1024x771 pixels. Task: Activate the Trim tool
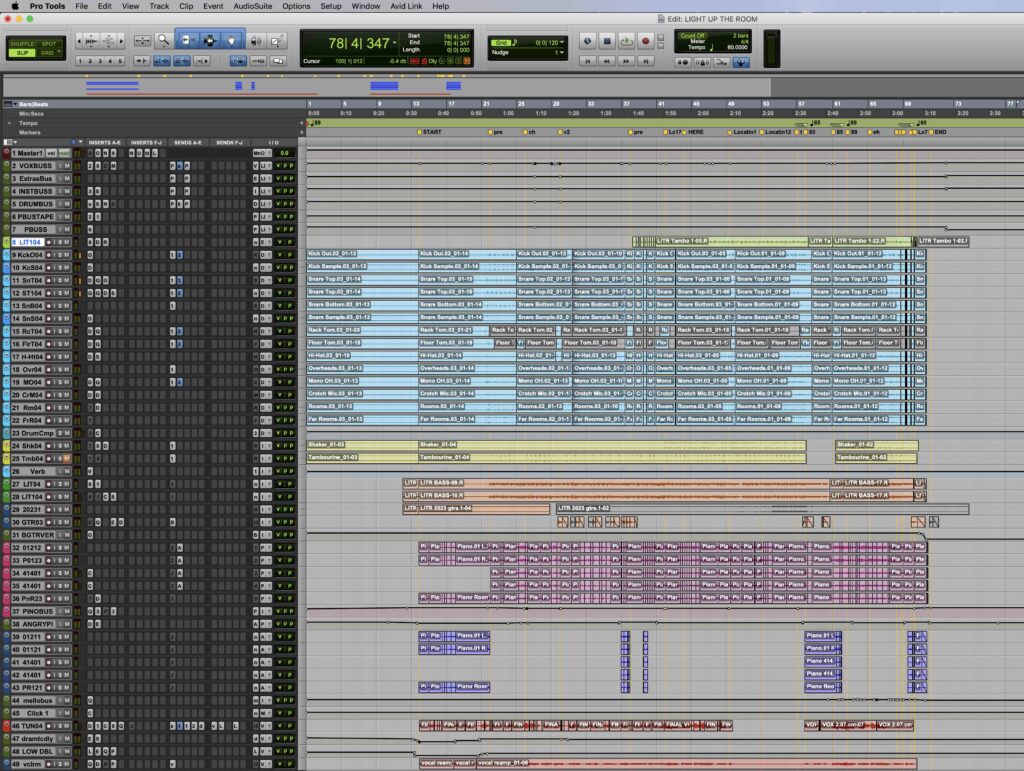tap(186, 41)
